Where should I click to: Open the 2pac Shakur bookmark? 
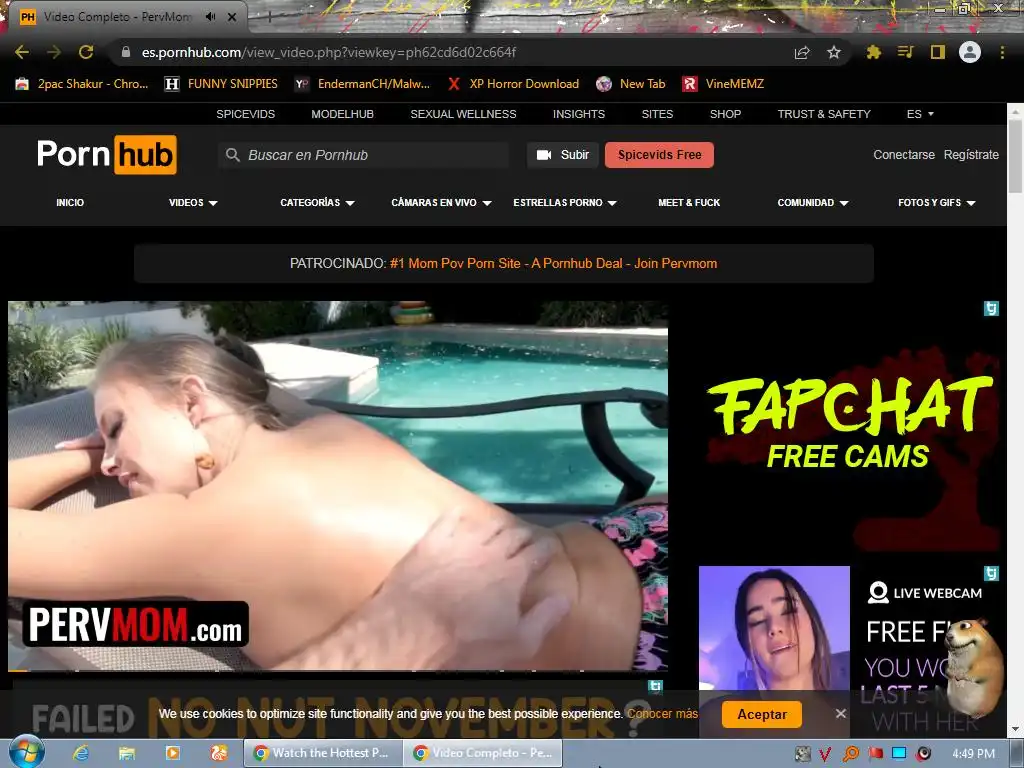[x=82, y=84]
